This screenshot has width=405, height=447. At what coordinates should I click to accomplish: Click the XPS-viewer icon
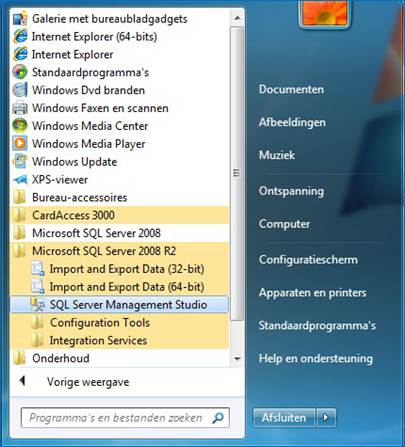pyautogui.click(x=20, y=180)
